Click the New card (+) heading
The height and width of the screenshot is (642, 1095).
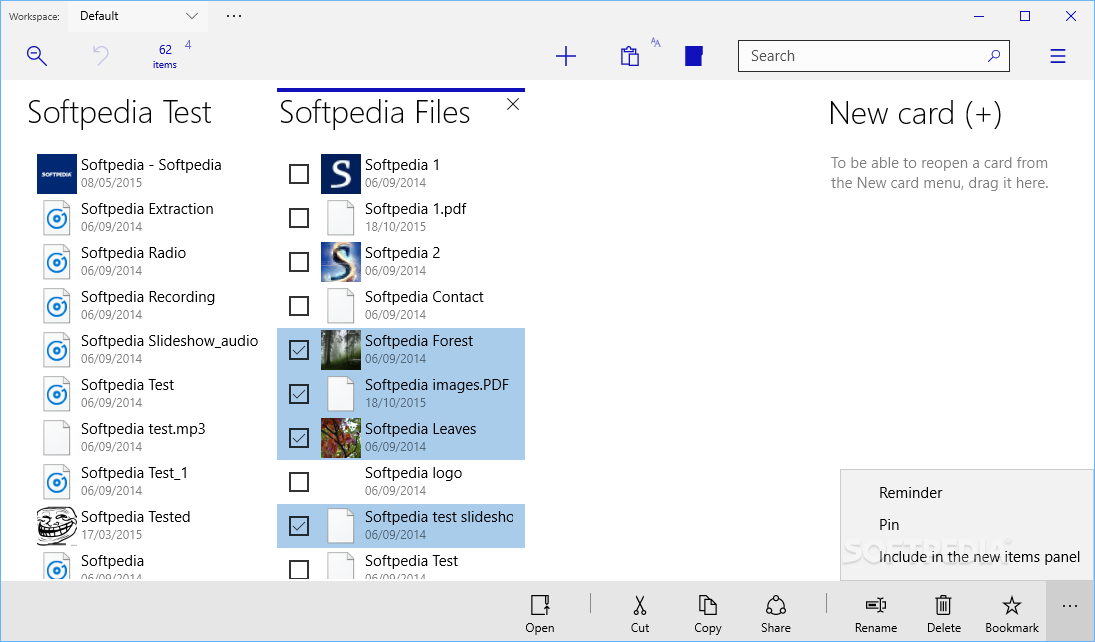[915, 113]
